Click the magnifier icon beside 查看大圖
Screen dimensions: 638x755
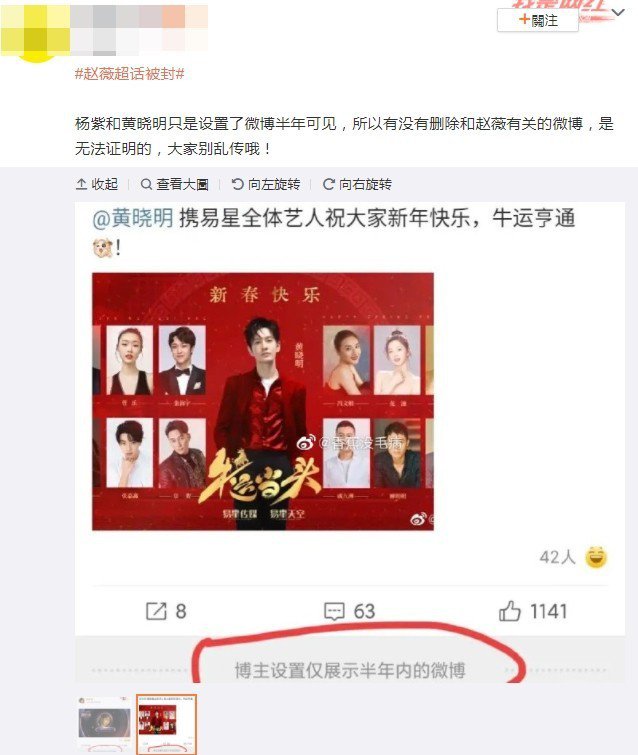pyautogui.click(x=146, y=184)
